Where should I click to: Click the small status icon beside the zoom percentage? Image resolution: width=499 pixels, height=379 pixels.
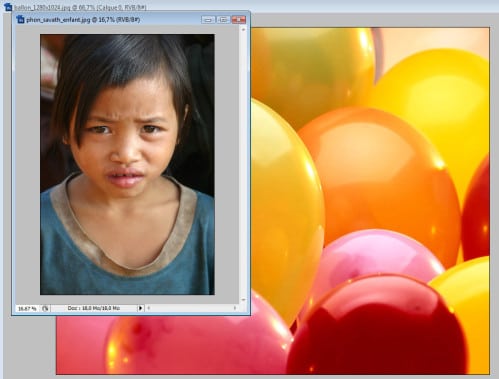coord(45,308)
